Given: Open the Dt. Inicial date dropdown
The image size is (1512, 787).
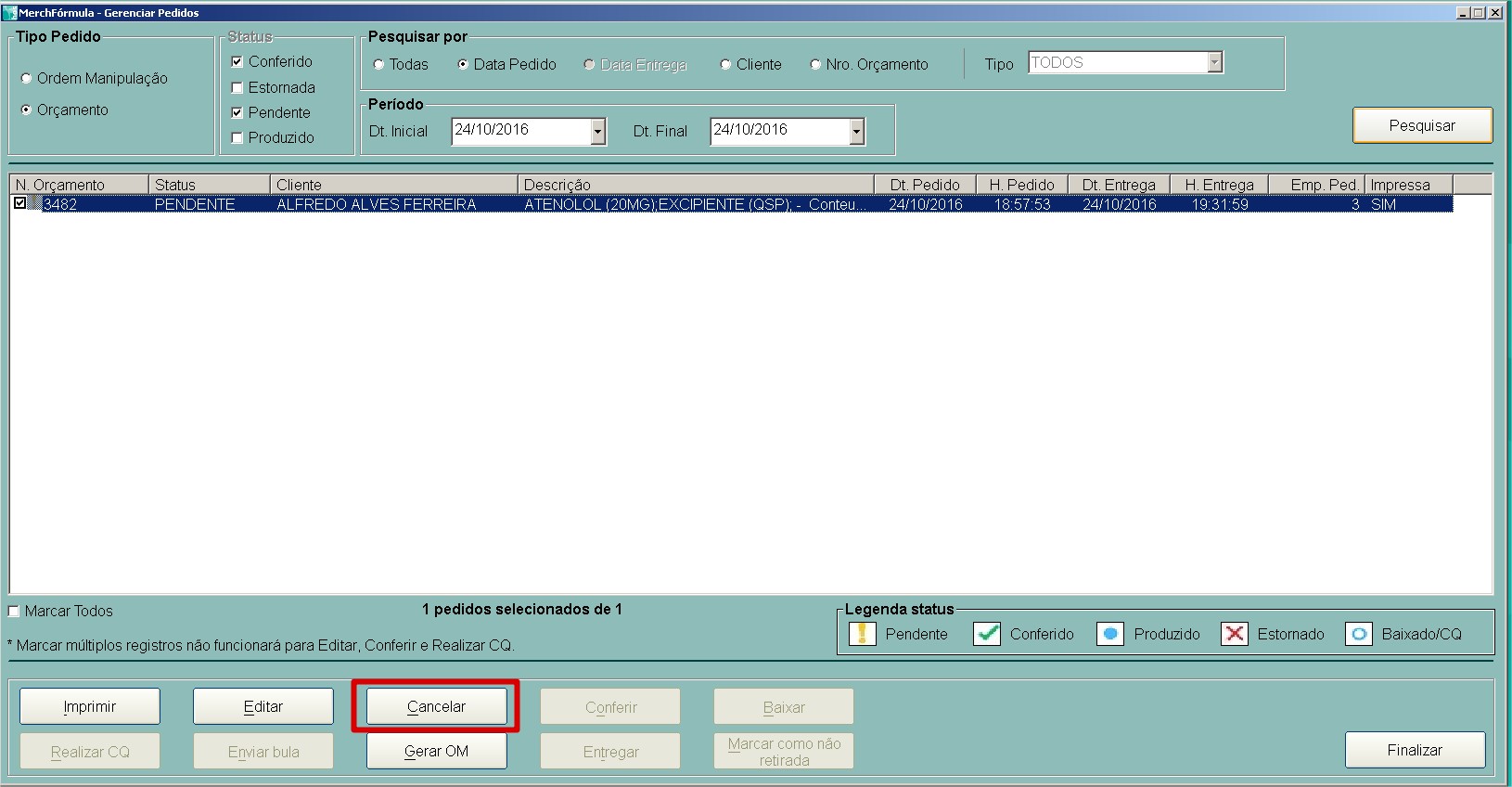Looking at the screenshot, I should (598, 132).
